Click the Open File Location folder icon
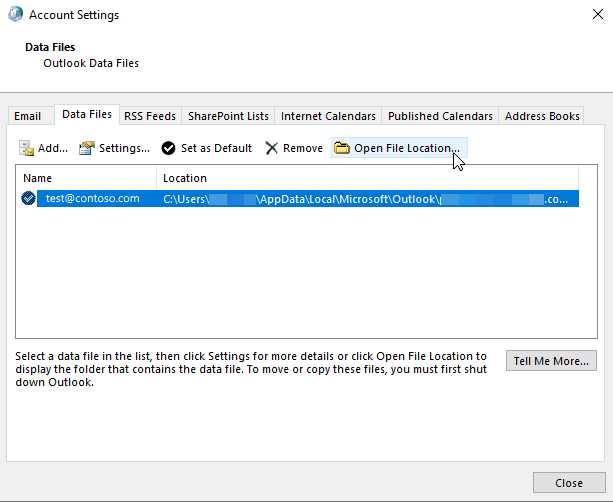613x502 pixels. tap(342, 148)
